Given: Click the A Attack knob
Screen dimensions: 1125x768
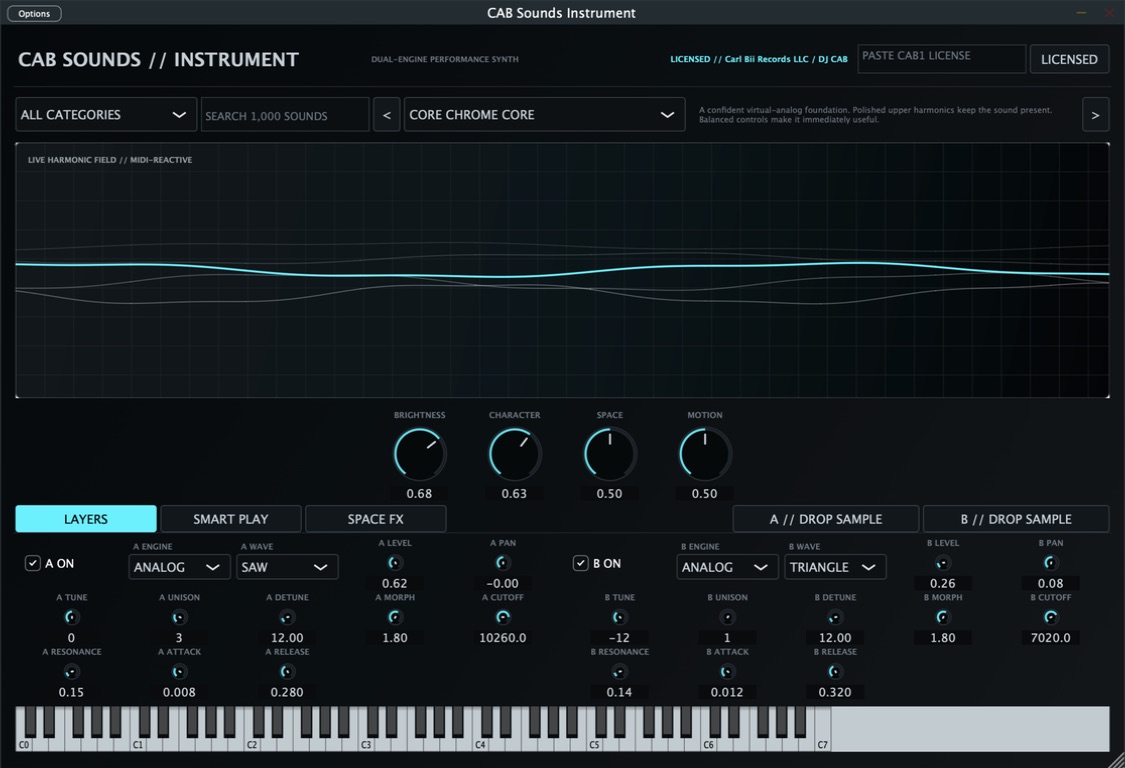Looking at the screenshot, I should point(179,672).
